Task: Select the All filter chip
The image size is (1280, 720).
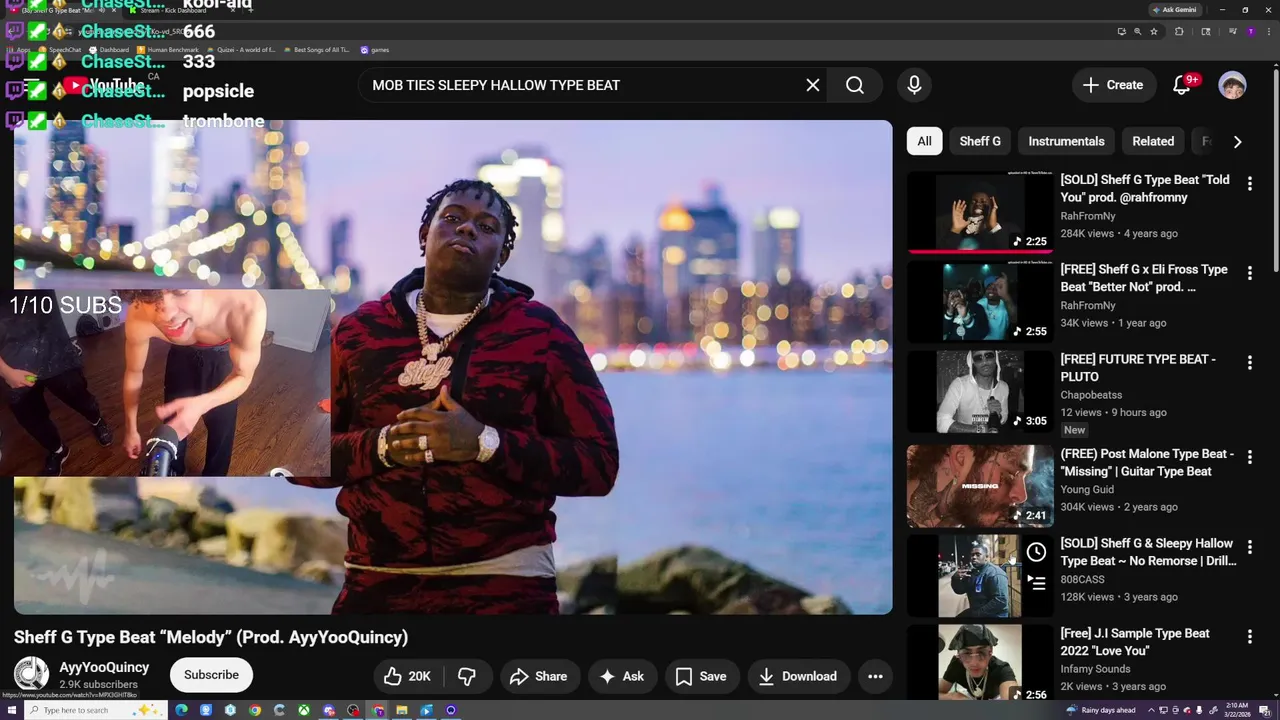Action: click(x=924, y=141)
